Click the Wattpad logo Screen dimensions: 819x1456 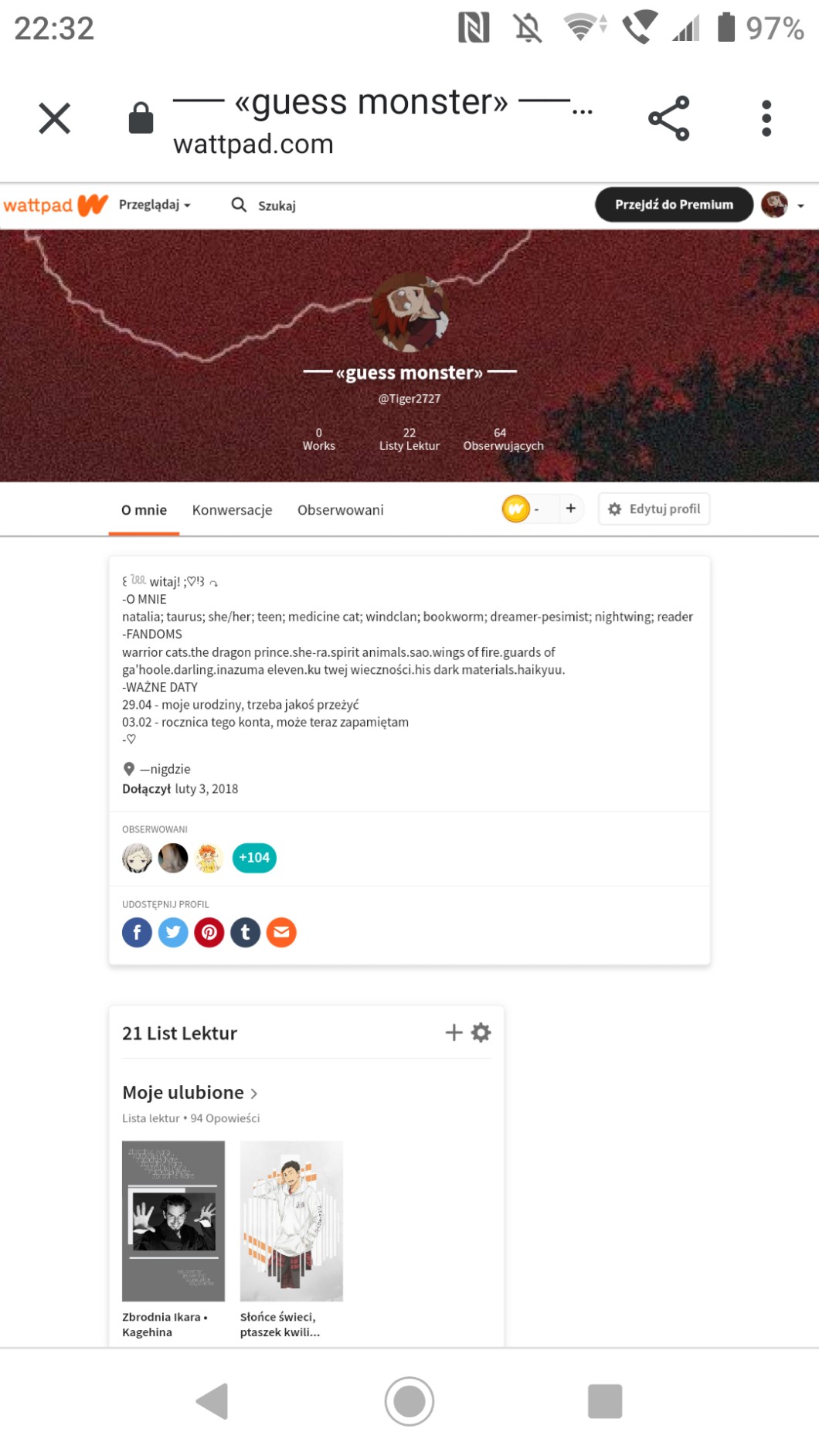[56, 205]
